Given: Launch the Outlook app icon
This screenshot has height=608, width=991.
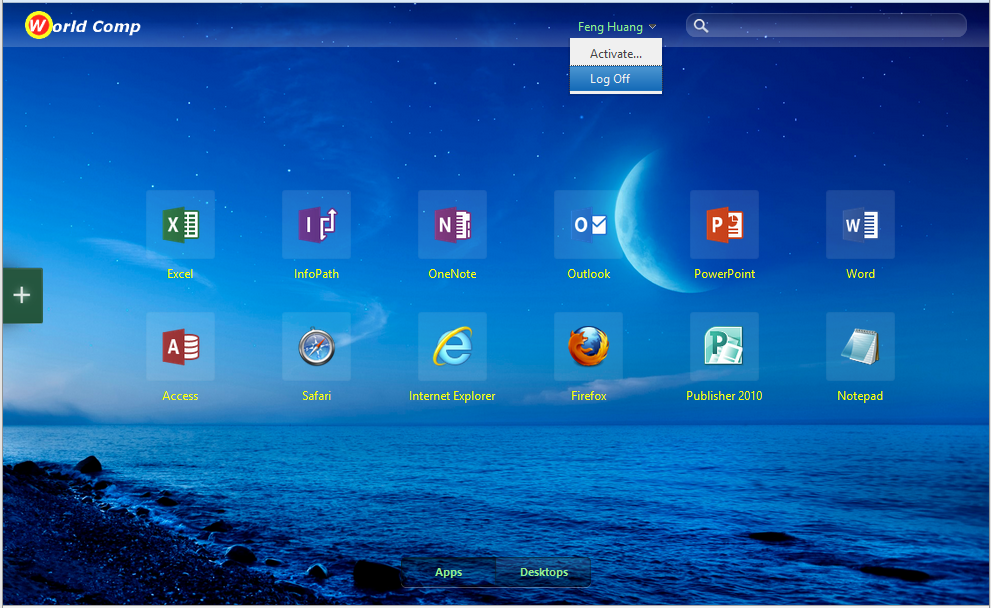Looking at the screenshot, I should coord(588,225).
